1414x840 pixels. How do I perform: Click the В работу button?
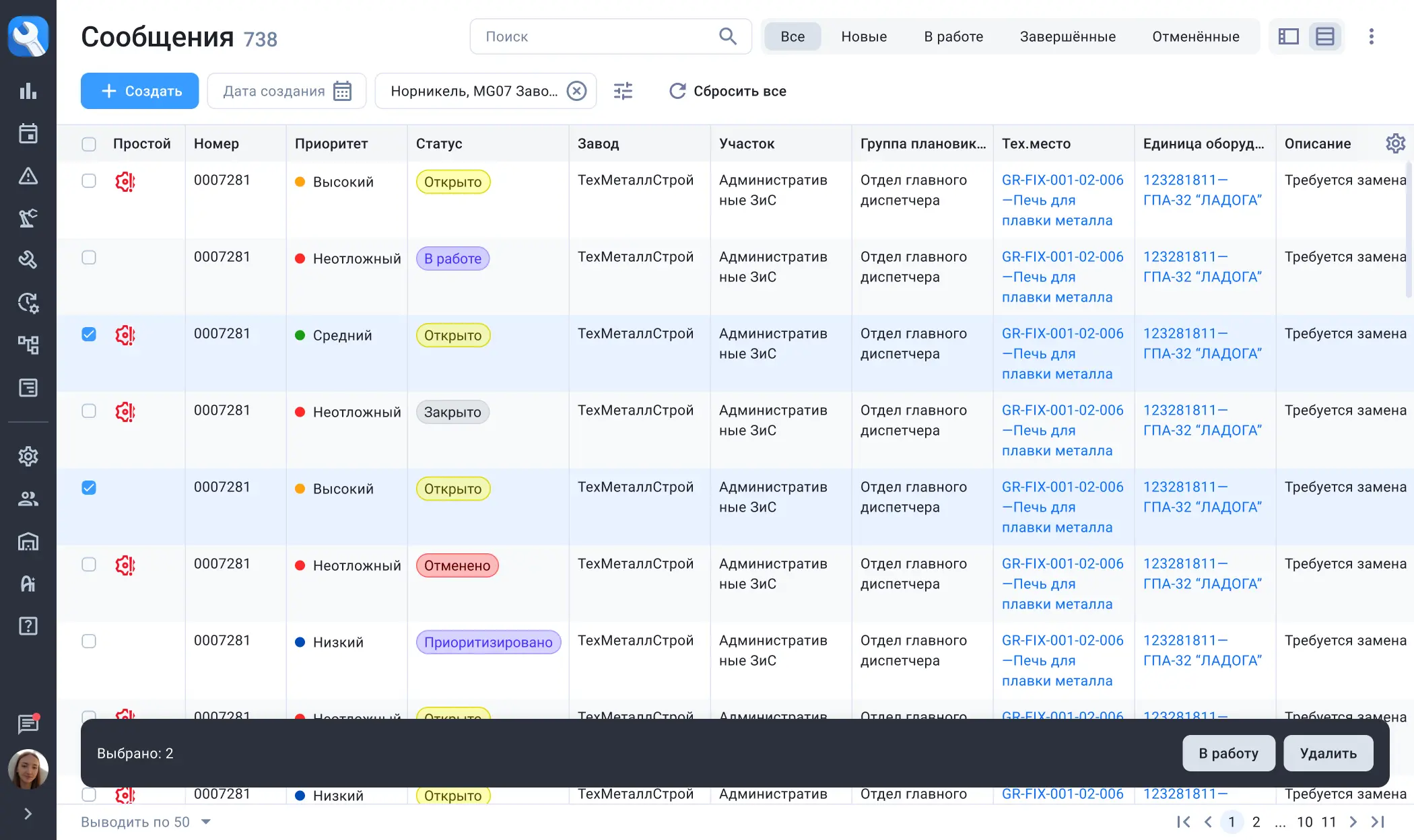click(1228, 753)
